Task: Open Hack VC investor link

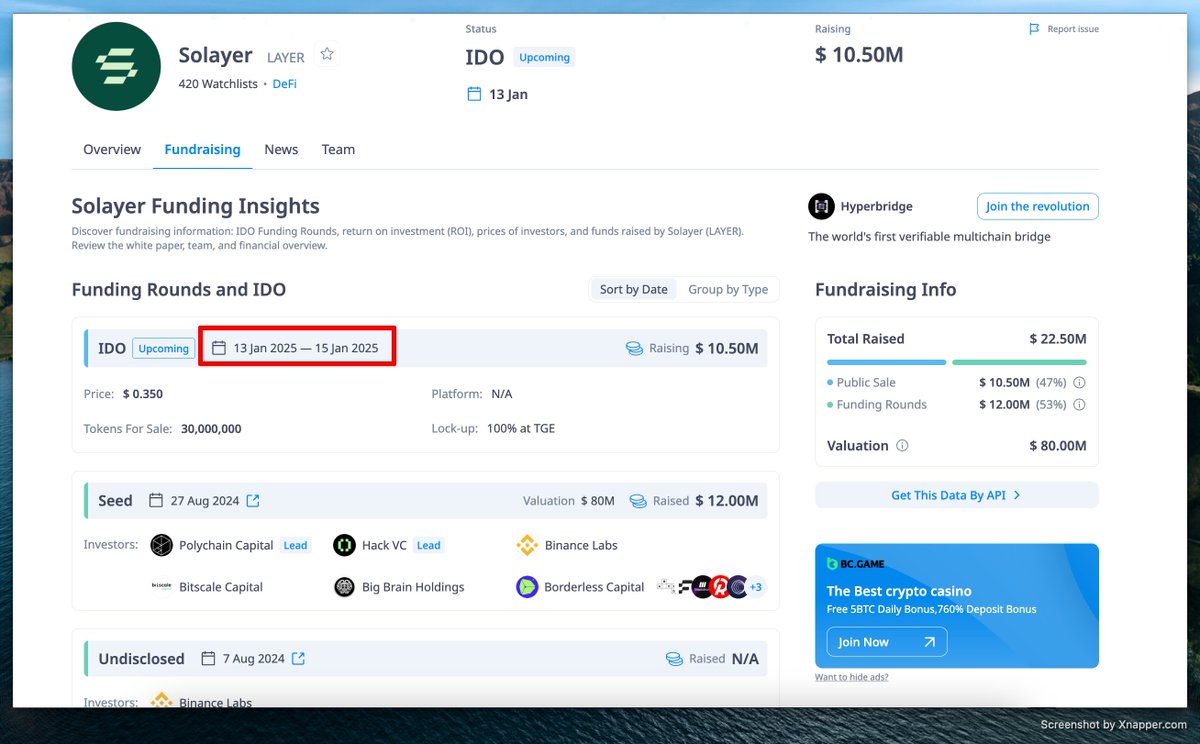Action: [384, 545]
